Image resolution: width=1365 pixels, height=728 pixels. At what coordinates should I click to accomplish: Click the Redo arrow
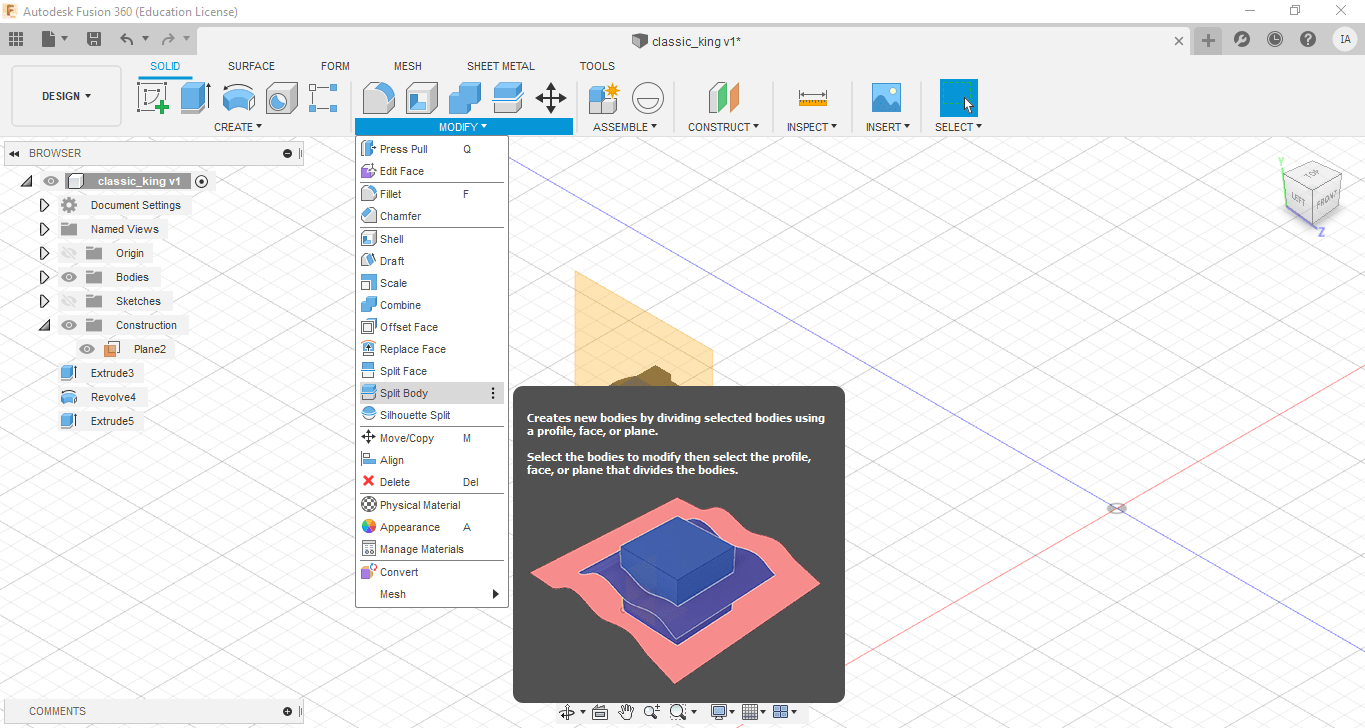(168, 39)
